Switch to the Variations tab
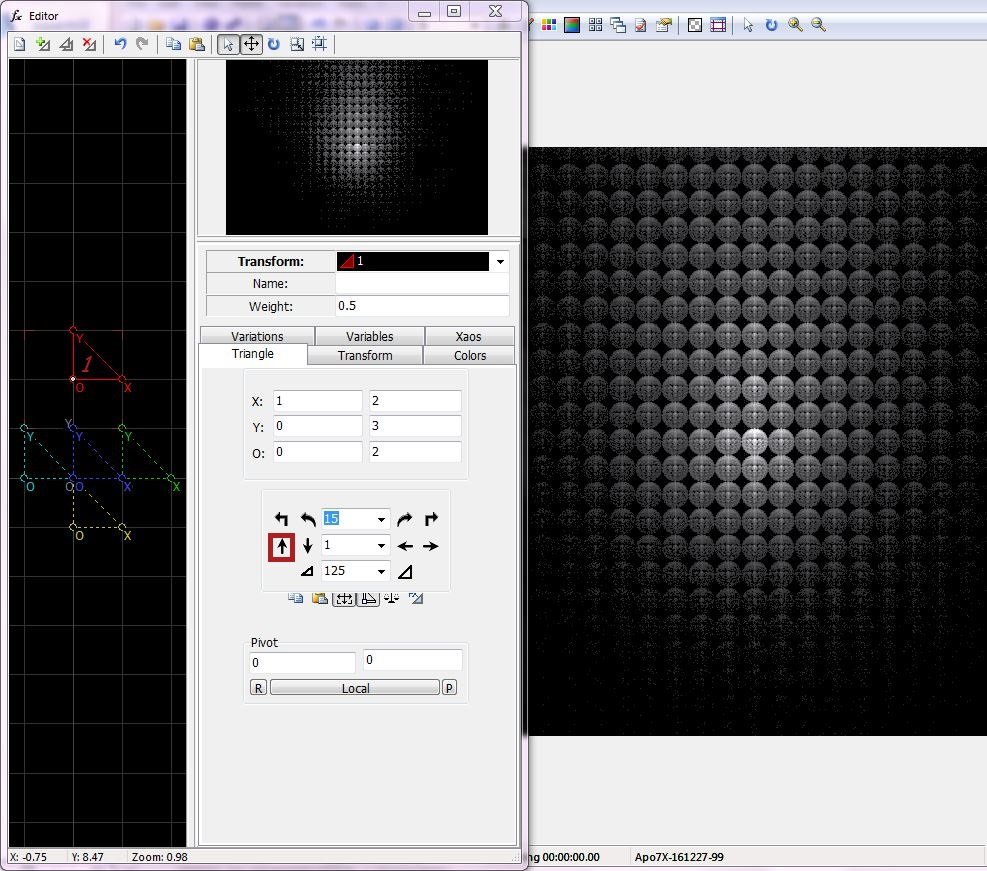The width and height of the screenshot is (987, 871). click(257, 336)
